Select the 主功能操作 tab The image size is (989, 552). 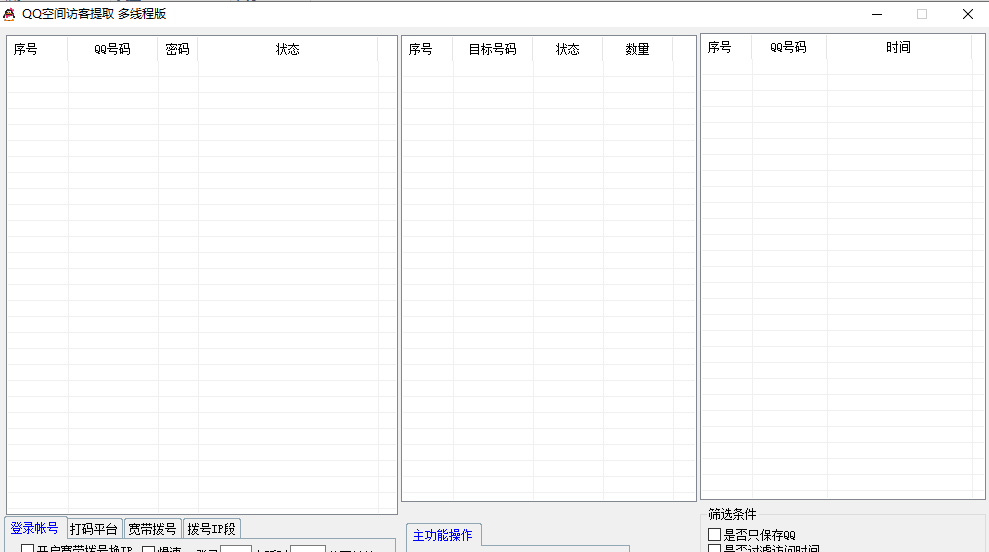pos(442,535)
